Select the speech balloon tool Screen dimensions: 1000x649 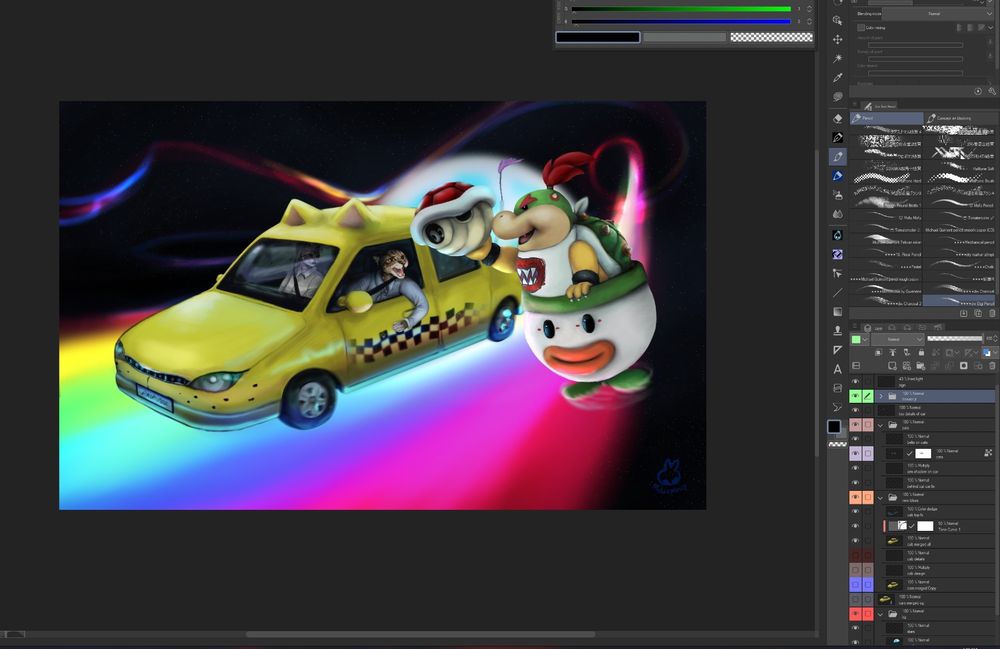click(837, 96)
